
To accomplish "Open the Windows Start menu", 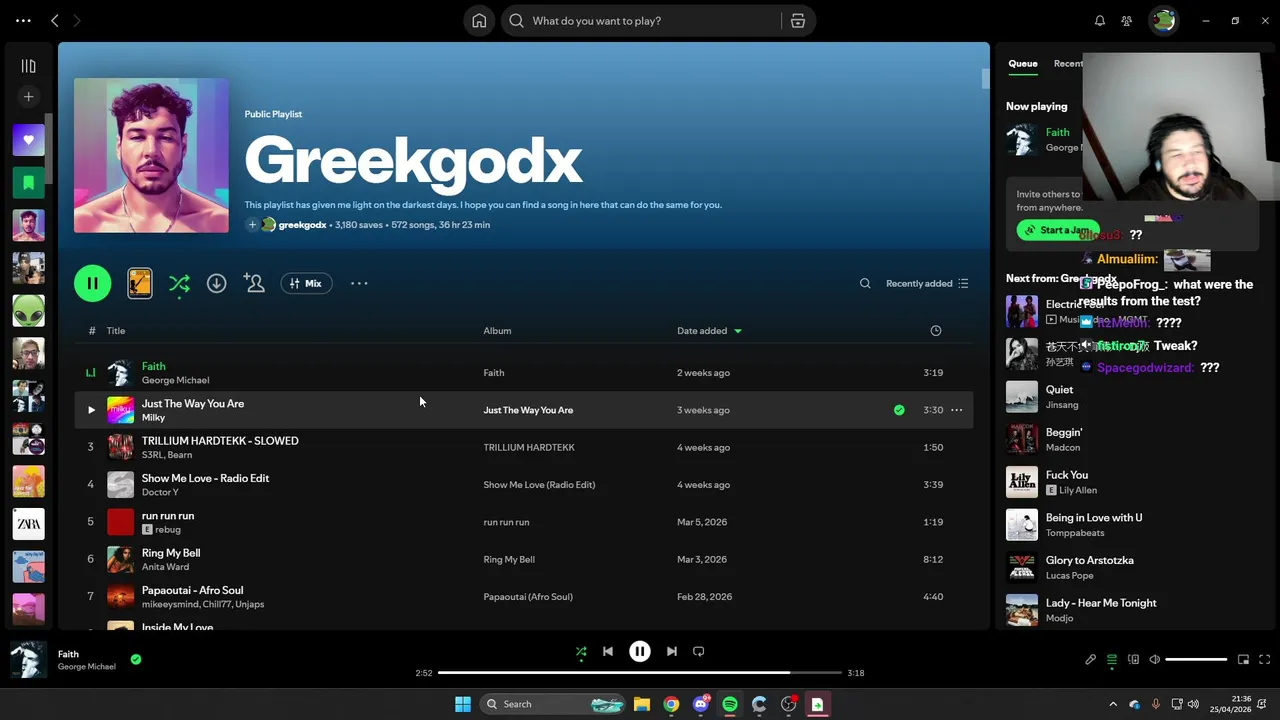I will coord(463,704).
